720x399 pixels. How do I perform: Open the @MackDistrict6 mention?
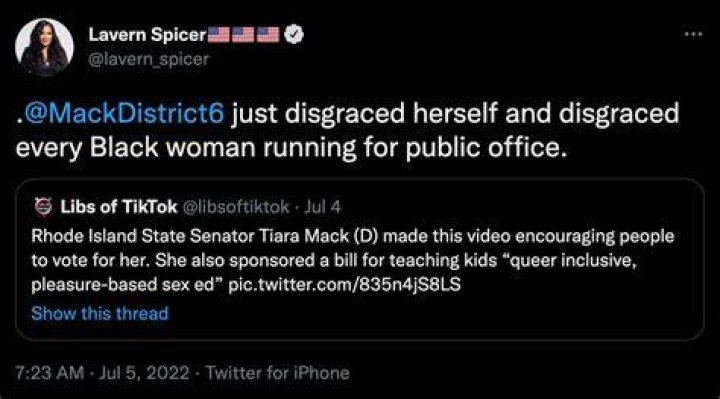[x=124, y=114]
